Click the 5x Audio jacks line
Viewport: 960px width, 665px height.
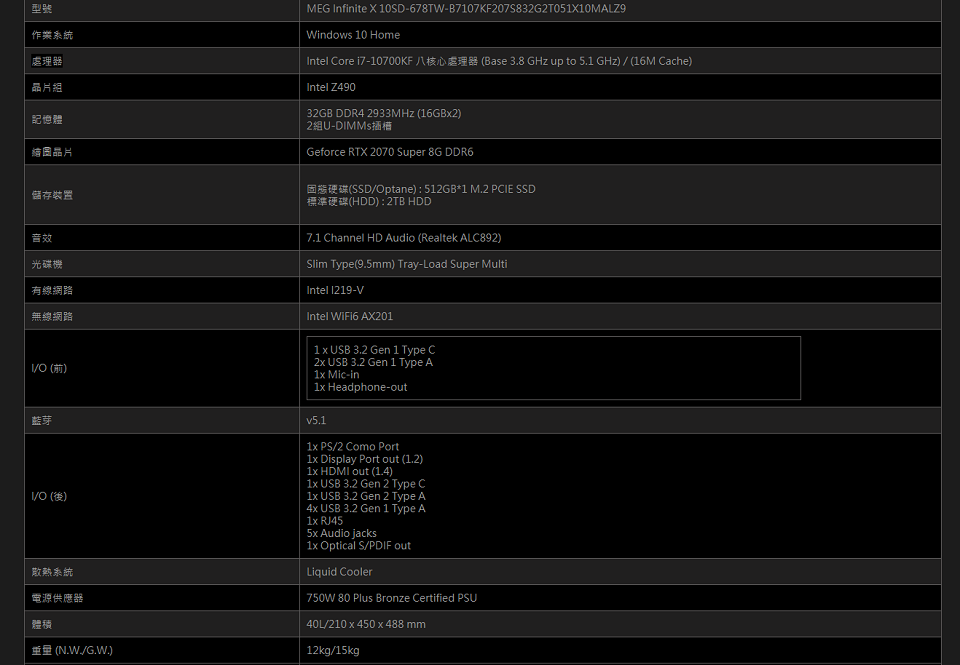(342, 533)
